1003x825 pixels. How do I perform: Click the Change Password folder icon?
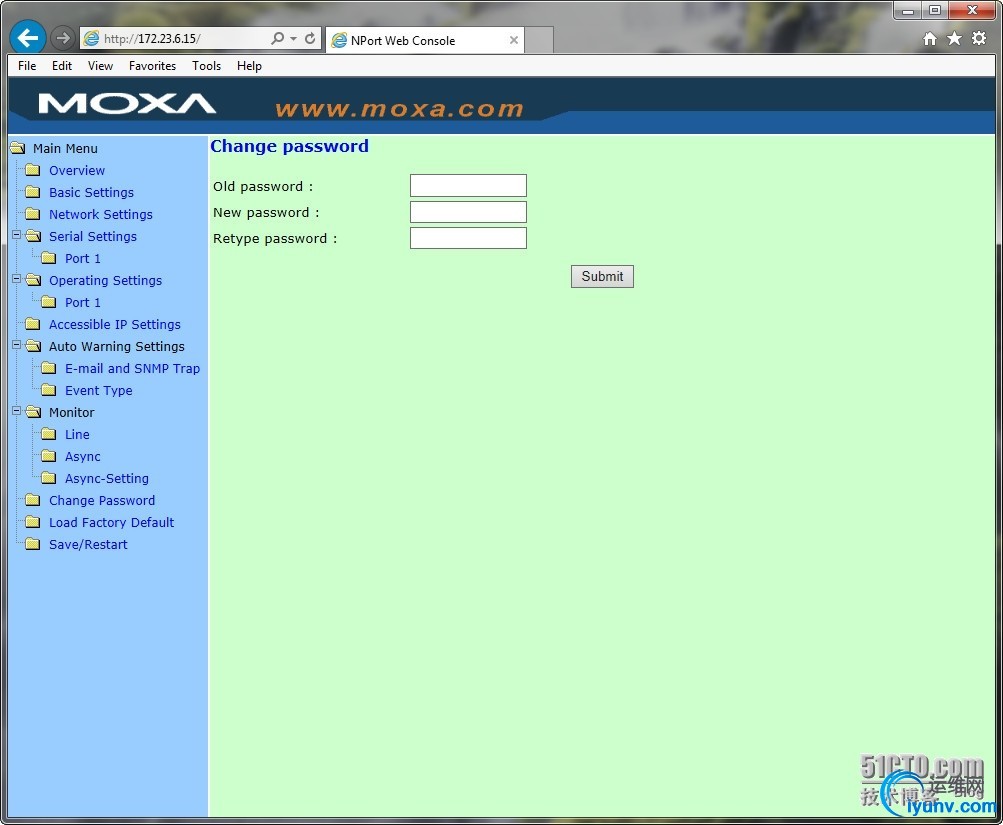33,499
